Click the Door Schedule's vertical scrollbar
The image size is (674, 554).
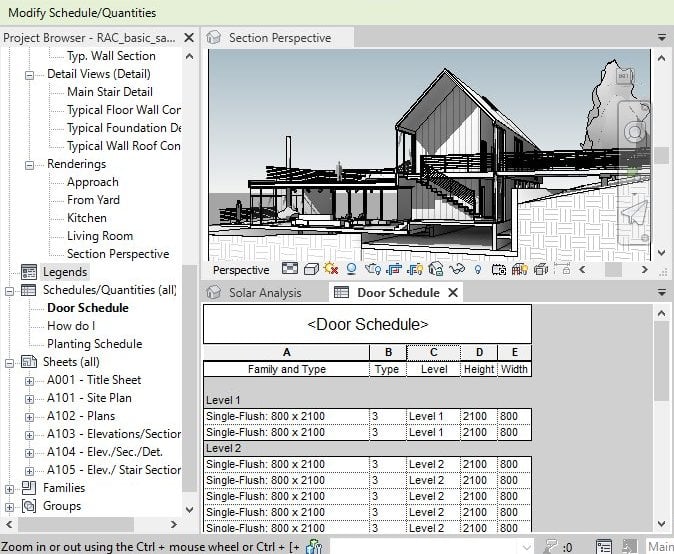pos(662,361)
